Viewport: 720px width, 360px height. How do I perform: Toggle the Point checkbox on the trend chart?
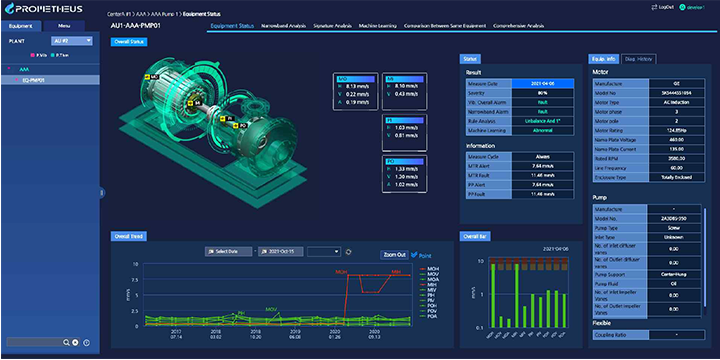point(414,254)
